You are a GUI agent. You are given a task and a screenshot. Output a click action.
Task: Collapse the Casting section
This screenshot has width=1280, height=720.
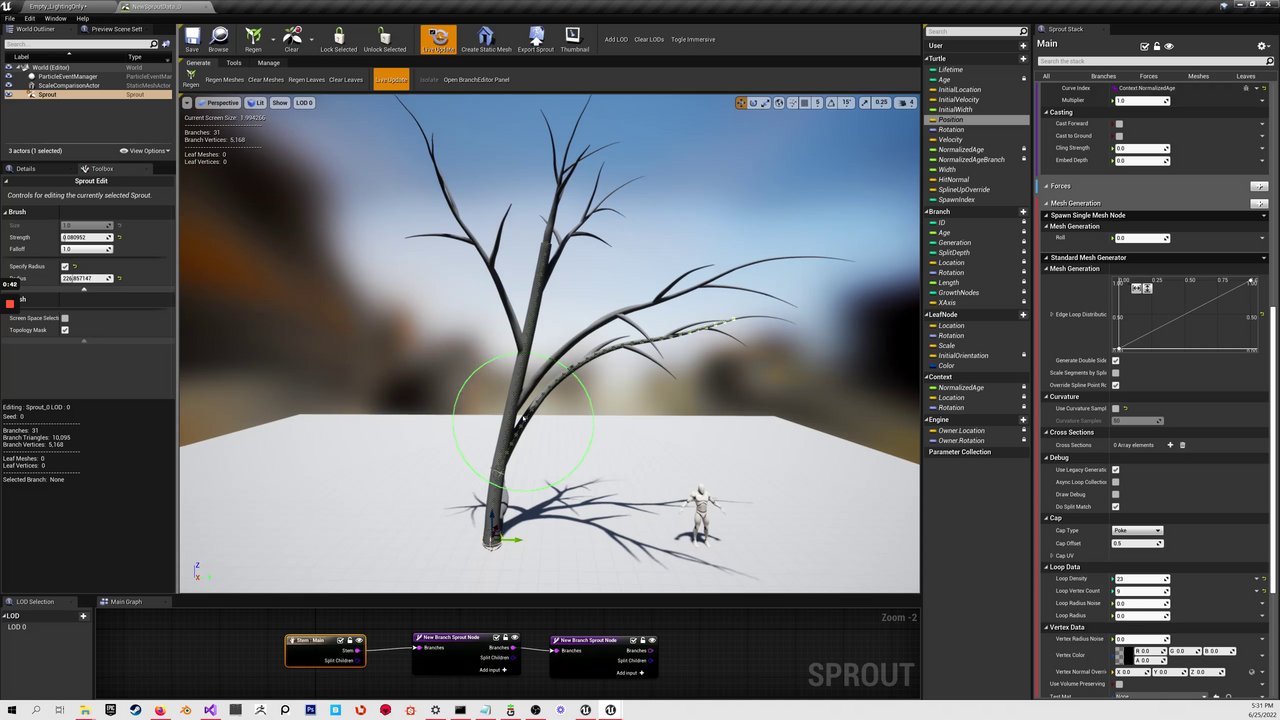(1047, 112)
